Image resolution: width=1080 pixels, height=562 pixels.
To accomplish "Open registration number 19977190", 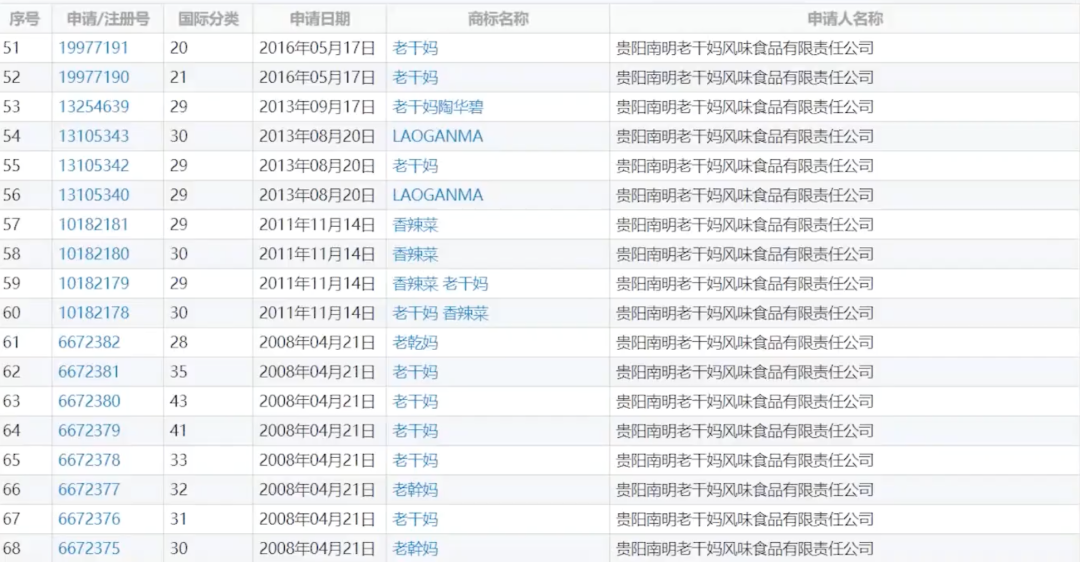I will pyautogui.click(x=93, y=77).
